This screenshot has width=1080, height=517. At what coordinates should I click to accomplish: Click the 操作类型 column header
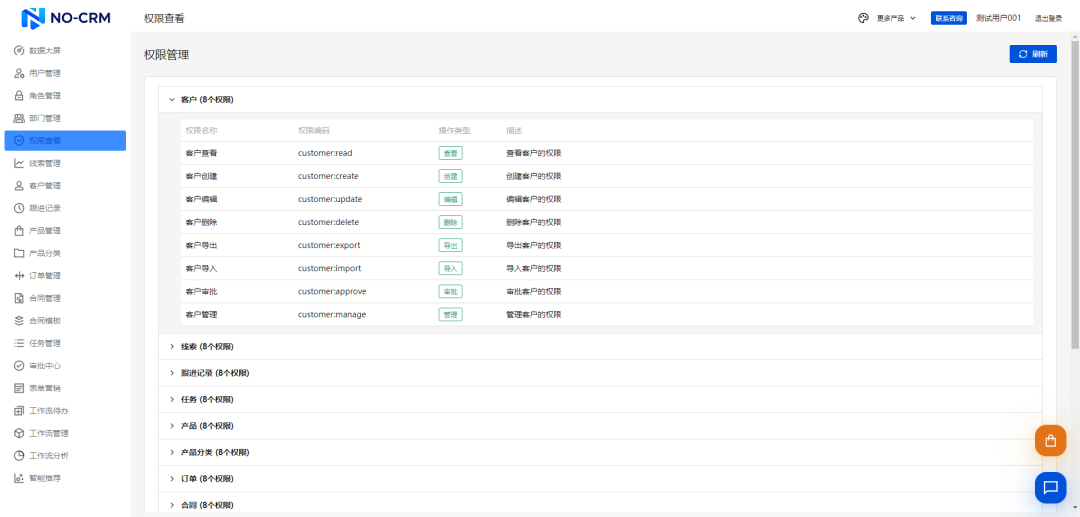click(x=455, y=130)
